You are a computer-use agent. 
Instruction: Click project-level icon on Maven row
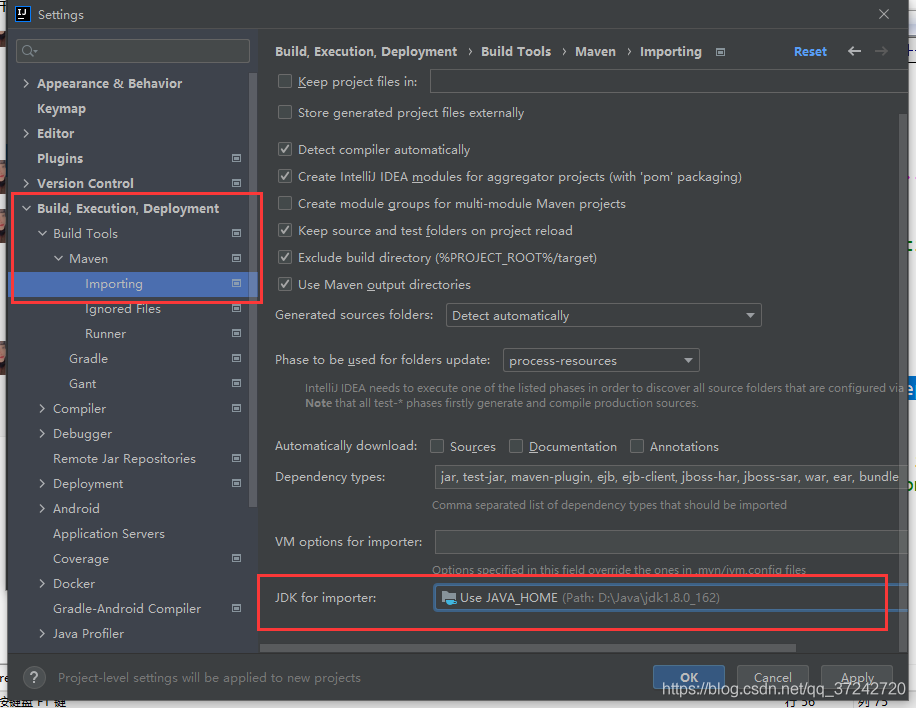(x=237, y=258)
